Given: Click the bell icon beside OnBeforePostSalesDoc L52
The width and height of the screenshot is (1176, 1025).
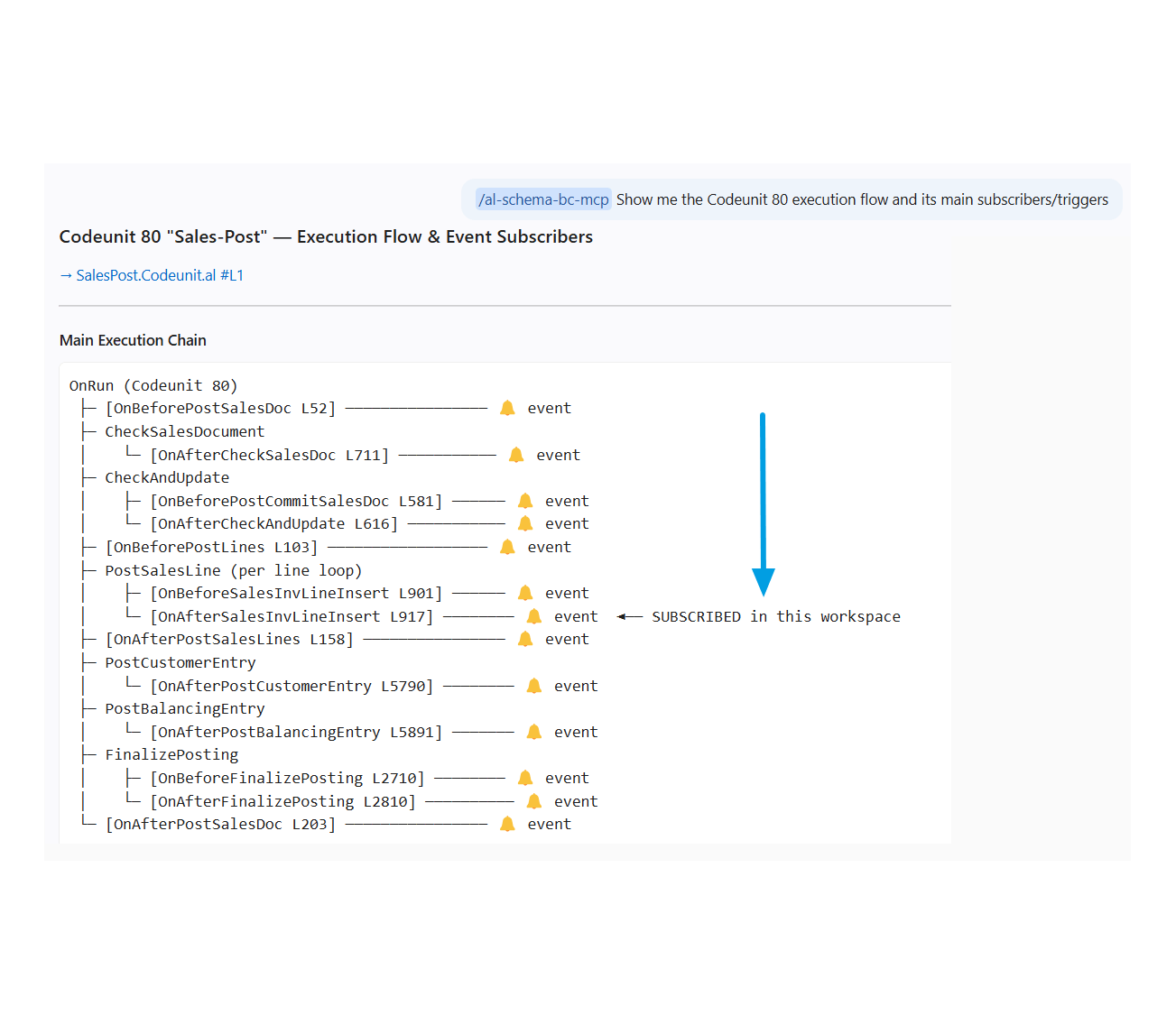Looking at the screenshot, I should (507, 408).
